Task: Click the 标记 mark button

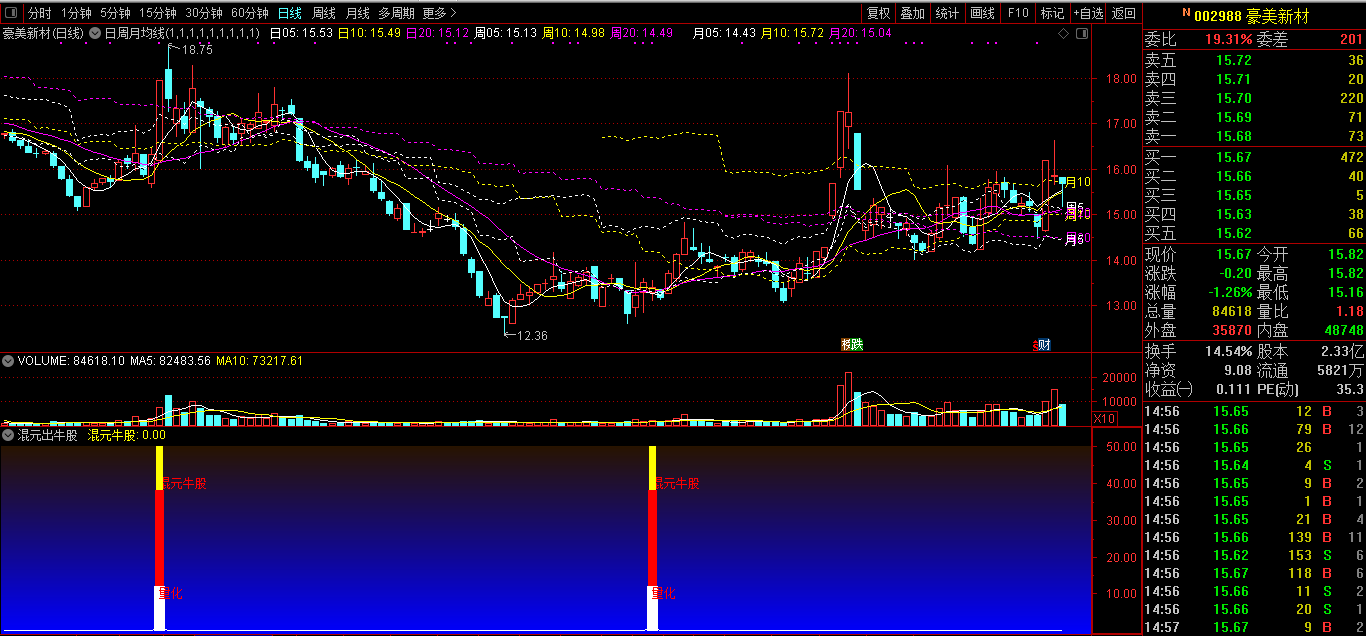Action: click(1052, 13)
